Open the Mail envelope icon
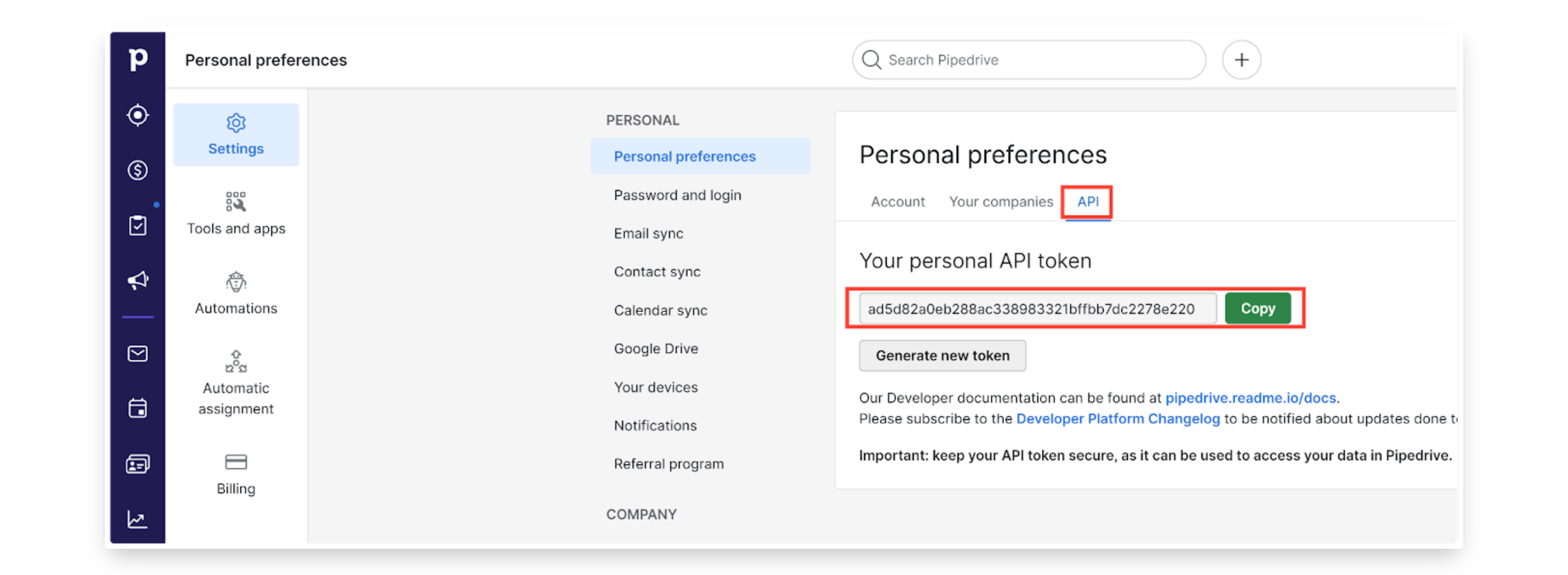Image resolution: width=1568 pixels, height=575 pixels. [x=138, y=353]
